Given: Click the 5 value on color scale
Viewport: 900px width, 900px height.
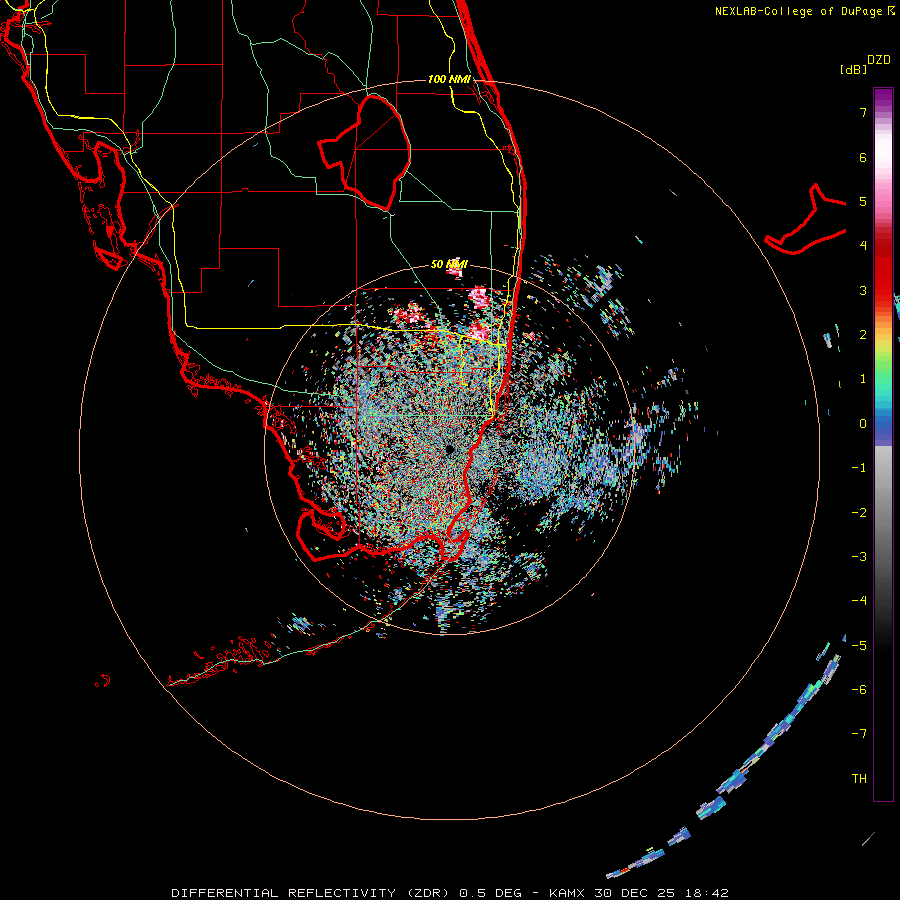Looking at the screenshot, I should click(x=863, y=201).
